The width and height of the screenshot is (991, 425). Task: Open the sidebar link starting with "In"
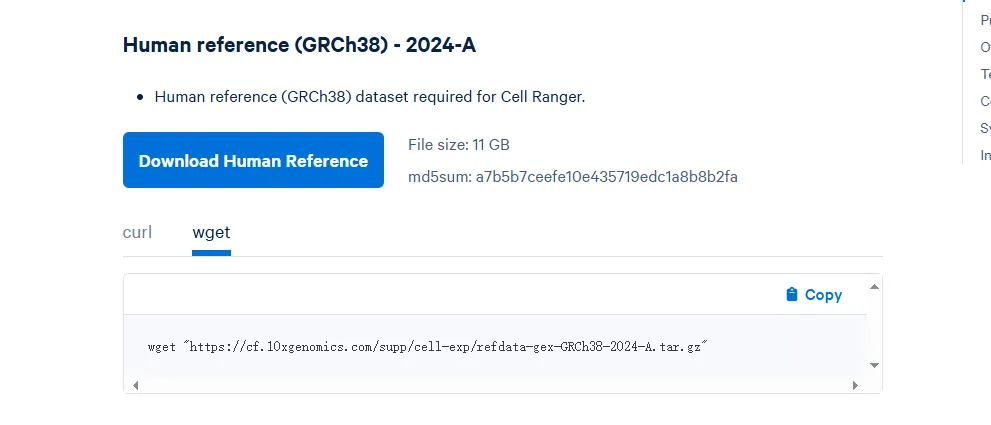point(985,154)
